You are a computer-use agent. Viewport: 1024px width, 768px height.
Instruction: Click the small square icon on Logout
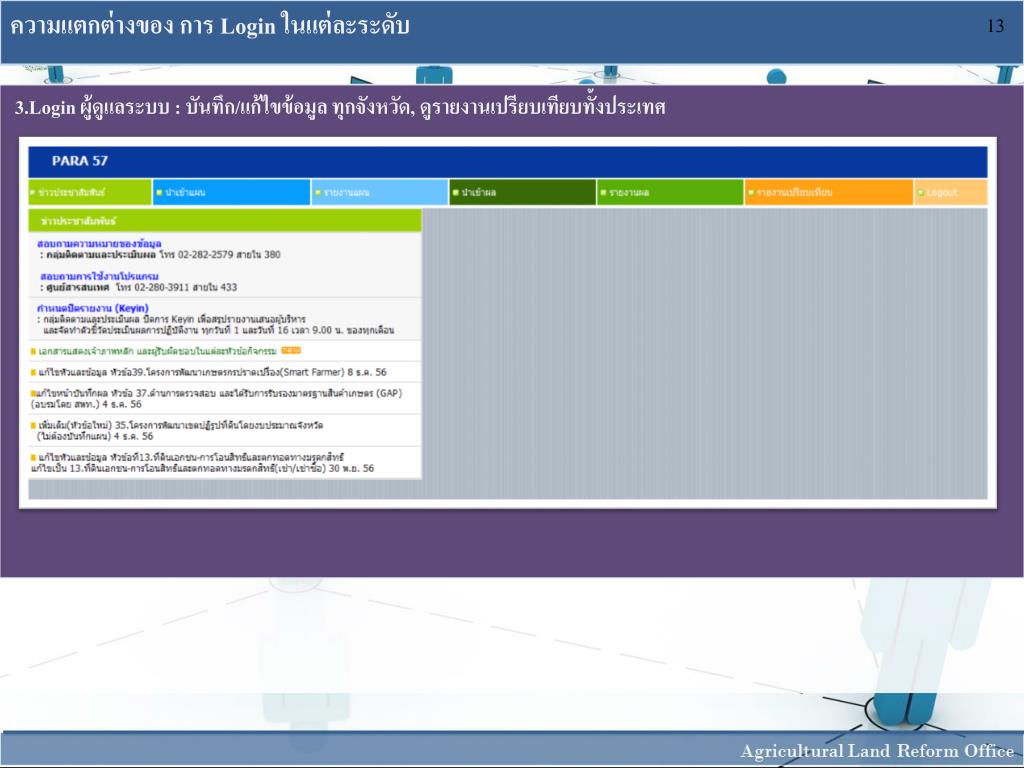[x=920, y=192]
